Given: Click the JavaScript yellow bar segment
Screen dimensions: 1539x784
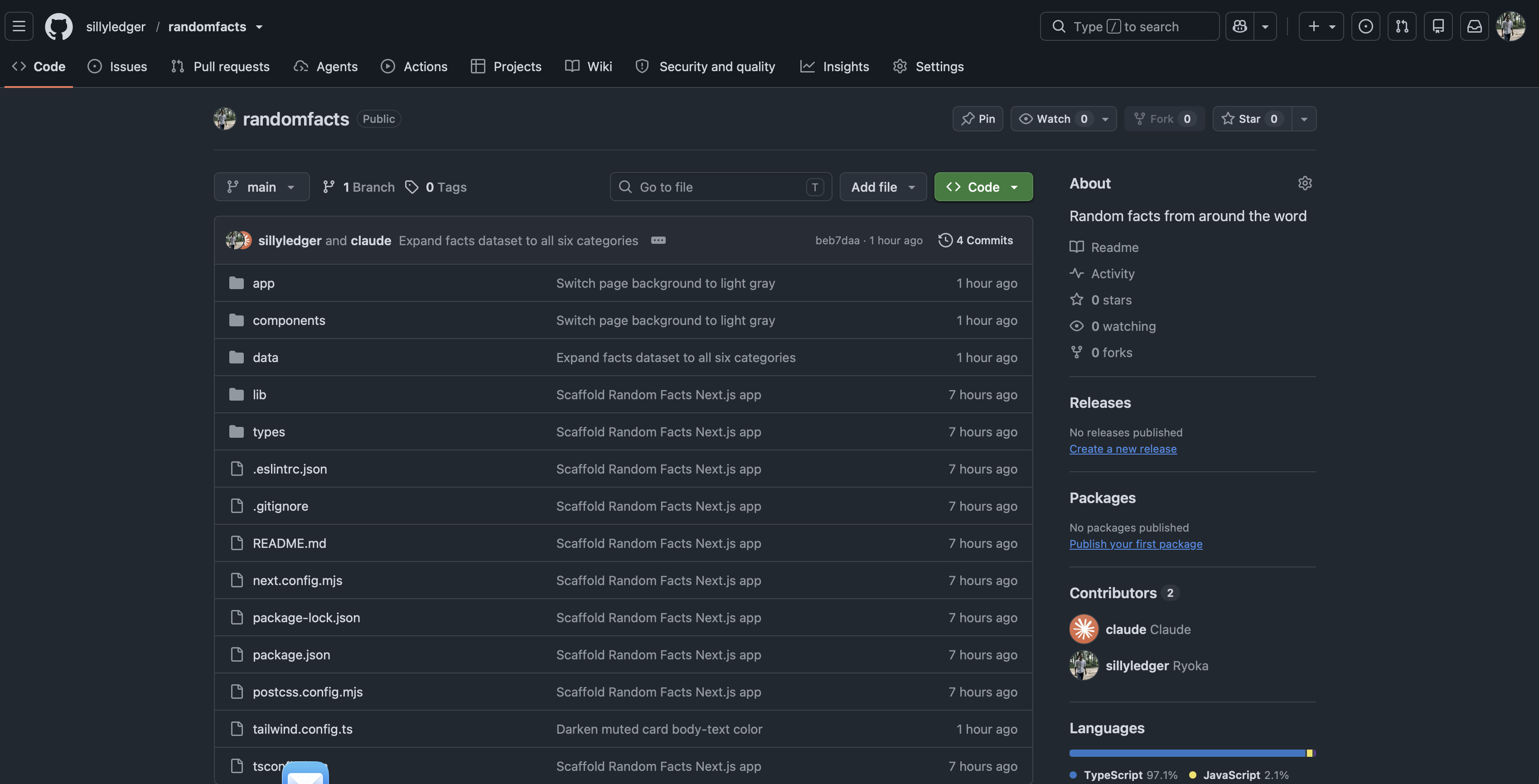Looking at the screenshot, I should coord(1310,753).
